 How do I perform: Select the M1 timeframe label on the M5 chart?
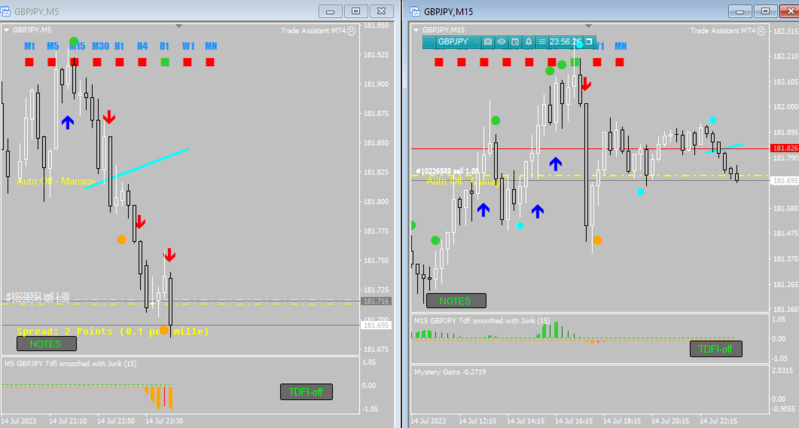coord(30,46)
